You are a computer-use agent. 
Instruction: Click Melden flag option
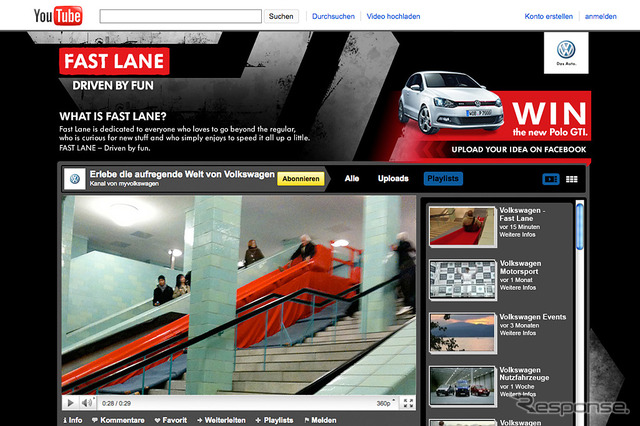point(320,420)
